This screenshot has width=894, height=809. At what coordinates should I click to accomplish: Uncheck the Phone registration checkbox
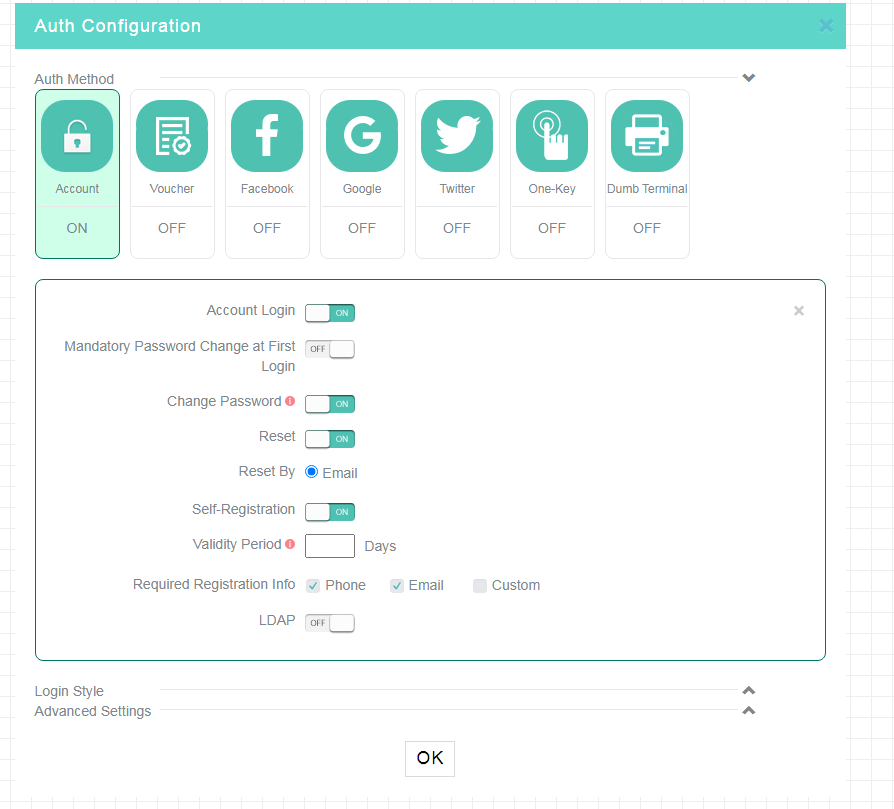coord(313,586)
